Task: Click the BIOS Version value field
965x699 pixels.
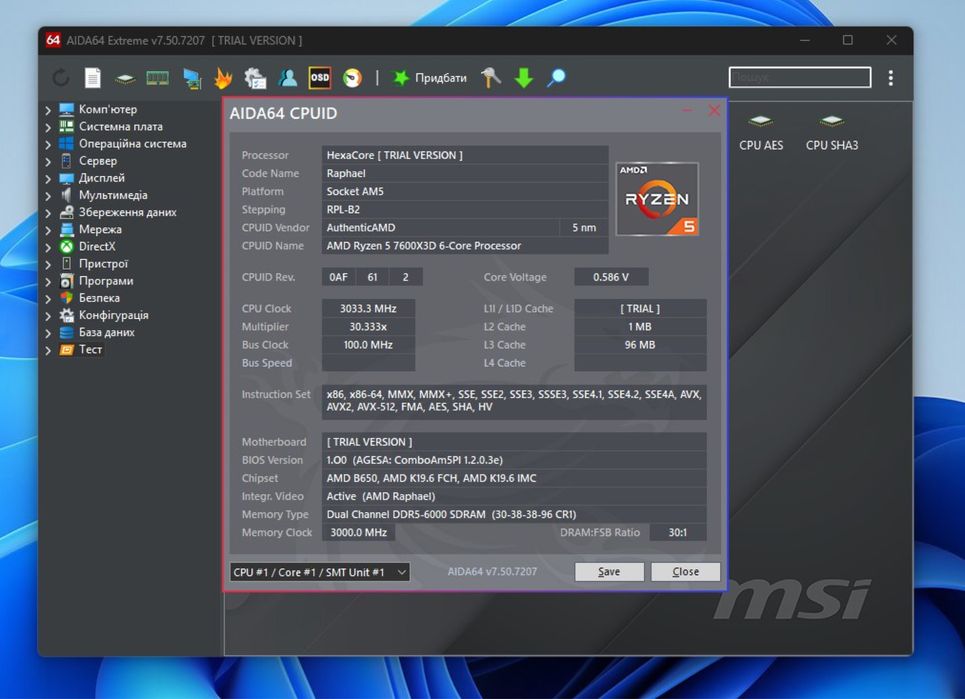Action: (514, 460)
